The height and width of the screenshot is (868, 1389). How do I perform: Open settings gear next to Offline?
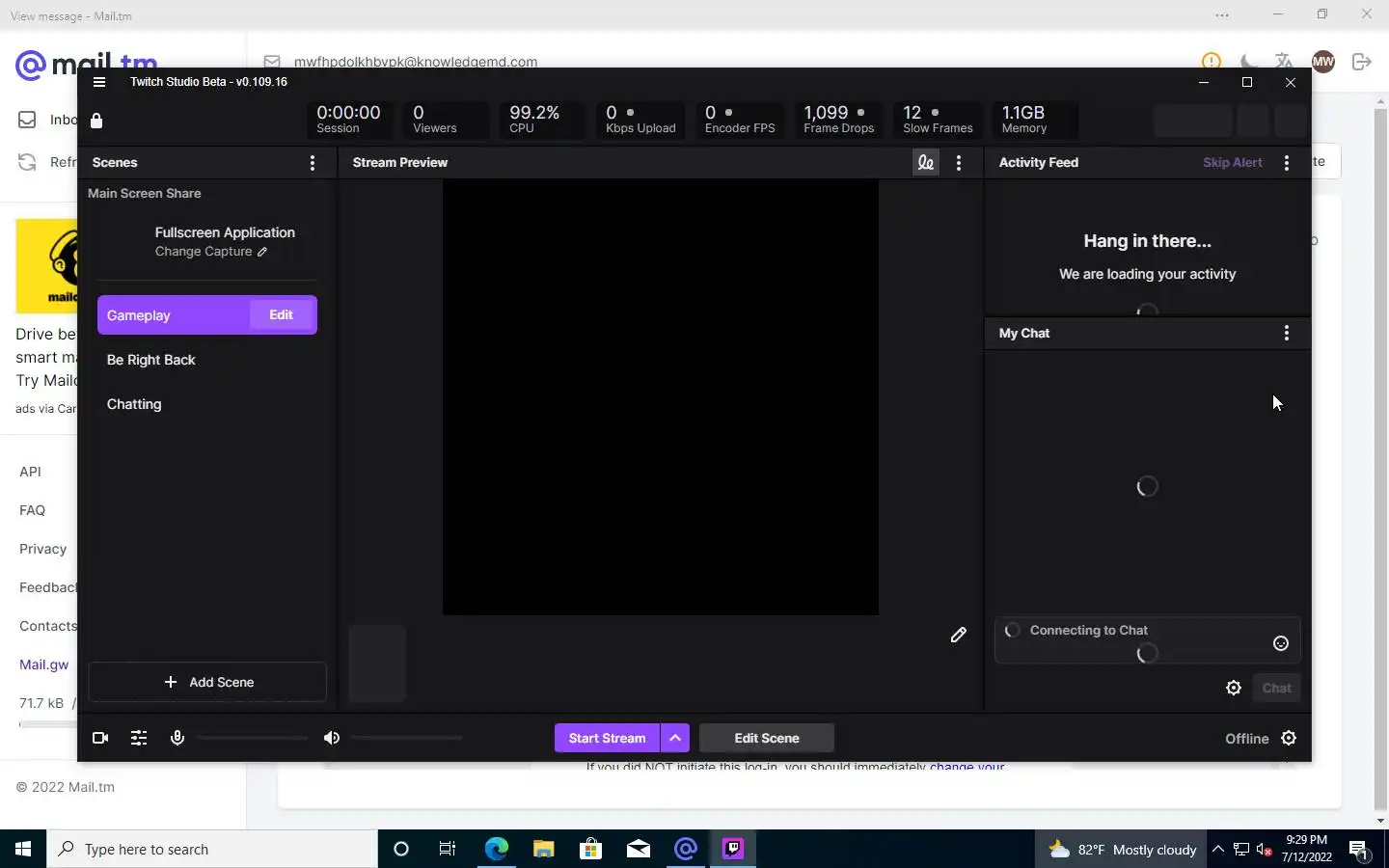pyautogui.click(x=1289, y=738)
